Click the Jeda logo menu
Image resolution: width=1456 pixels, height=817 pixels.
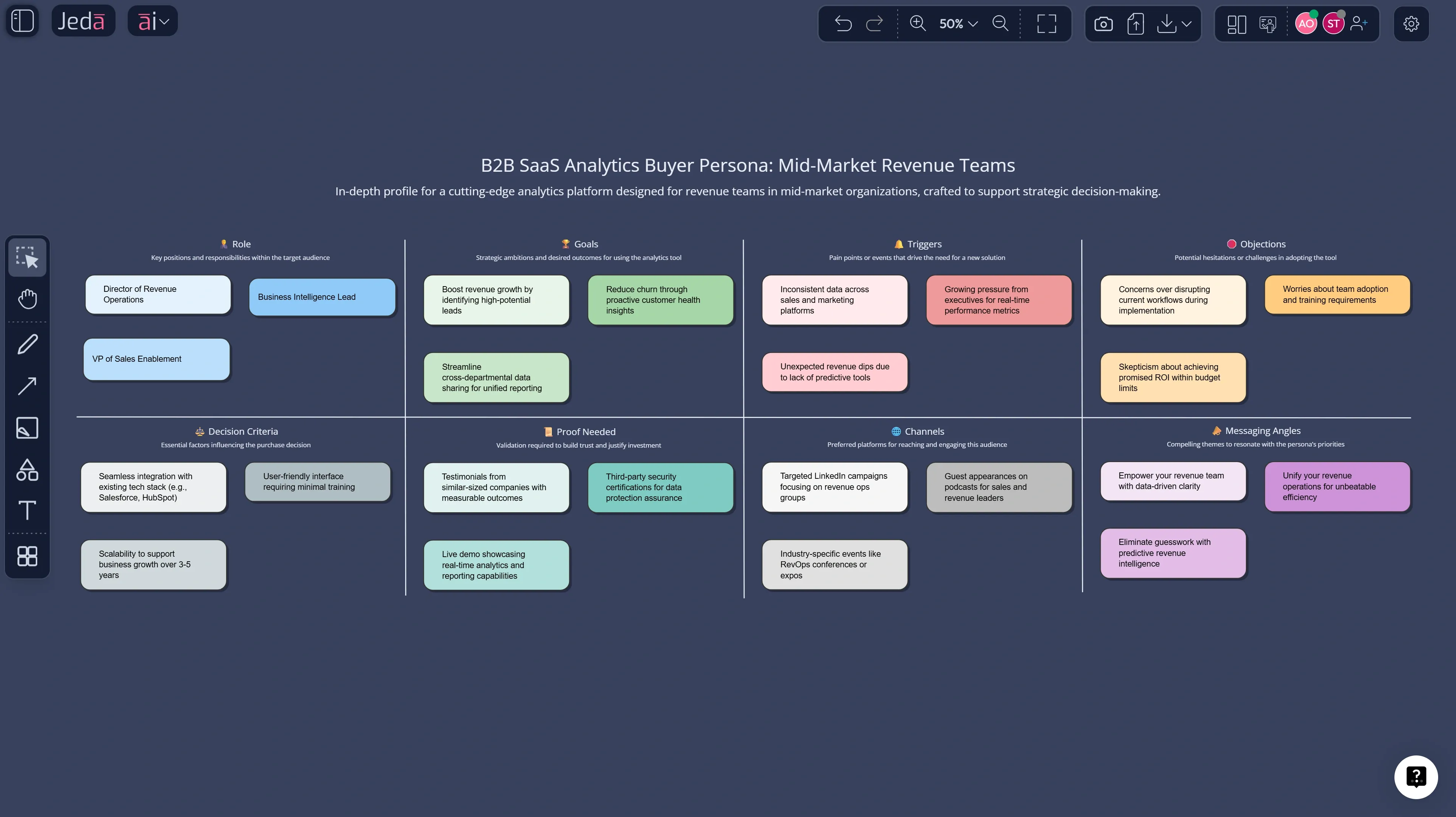pyautogui.click(x=83, y=21)
